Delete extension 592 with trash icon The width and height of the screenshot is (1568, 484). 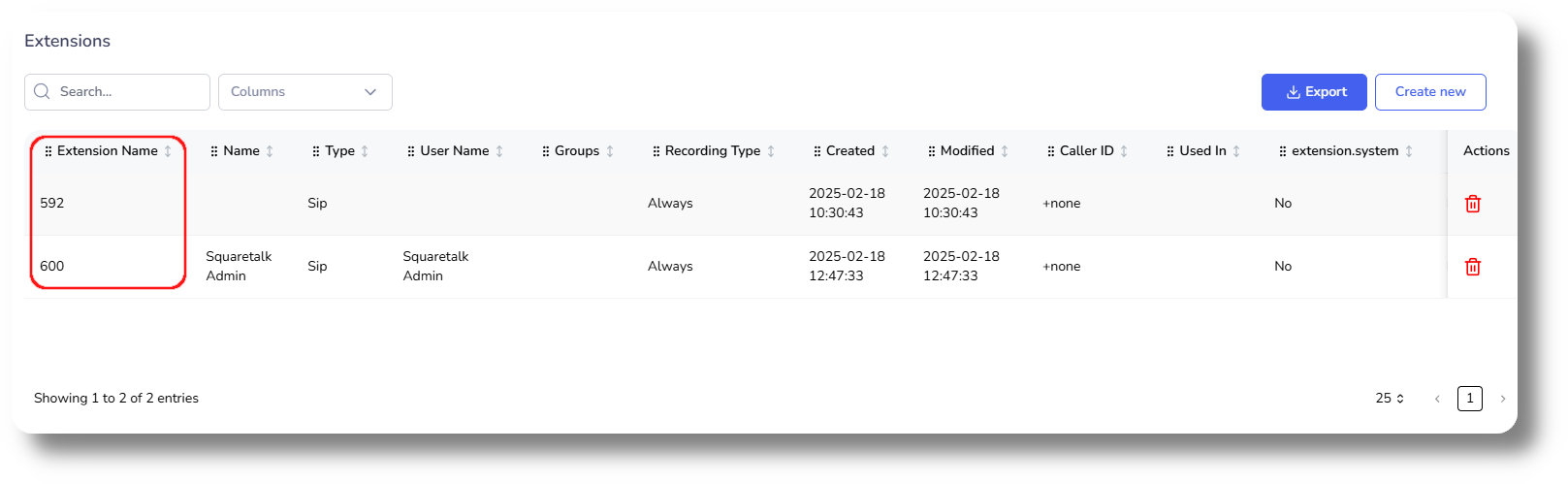click(1472, 204)
